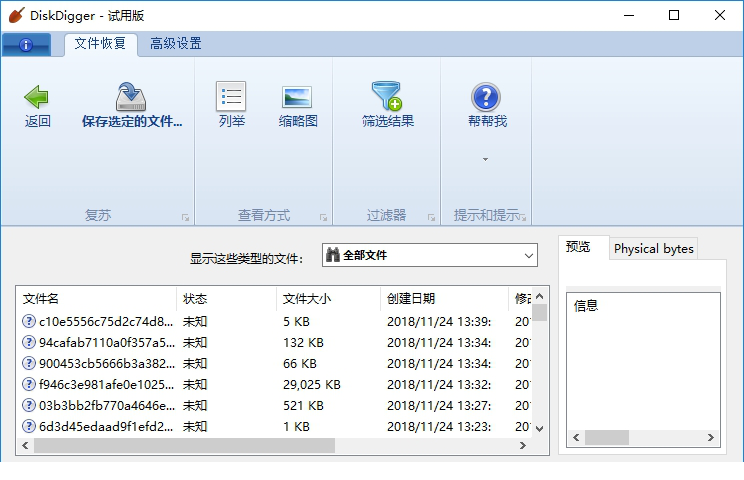Image resolution: width=744 pixels, height=480 pixels.
Task: Sort by 文件大小 column header
Action: click(328, 299)
